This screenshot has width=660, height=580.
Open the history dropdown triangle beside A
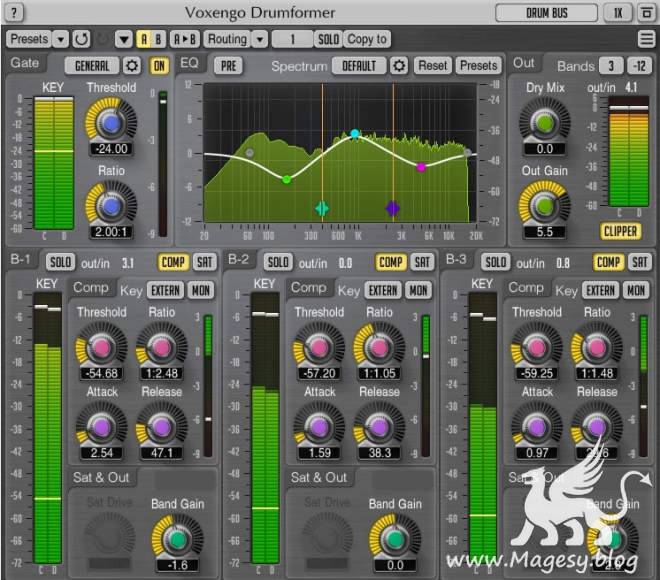124,39
